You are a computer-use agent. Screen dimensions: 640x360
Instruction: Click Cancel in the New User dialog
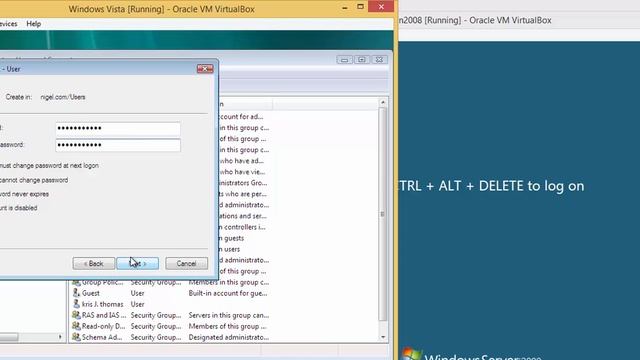(x=187, y=264)
